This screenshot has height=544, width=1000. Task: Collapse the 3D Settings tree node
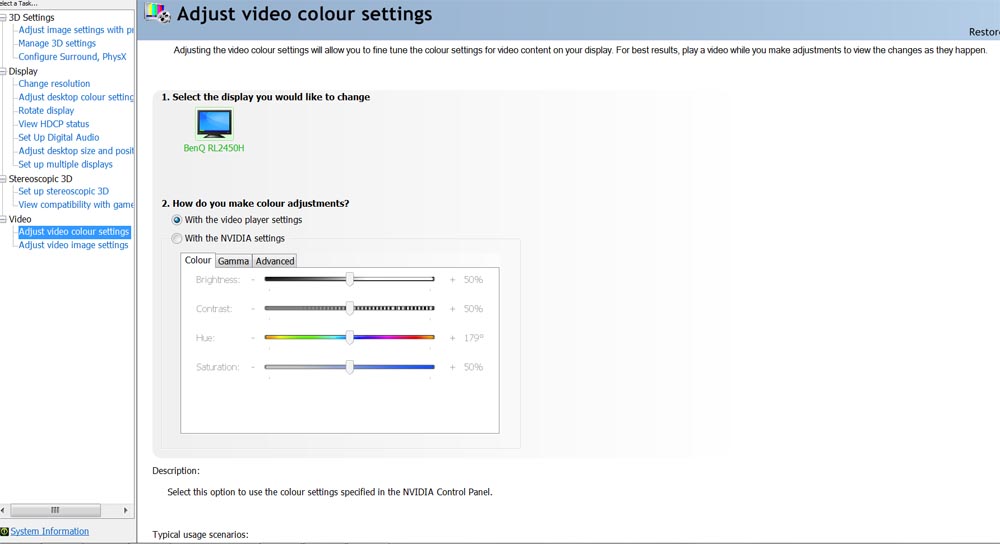click(3, 18)
